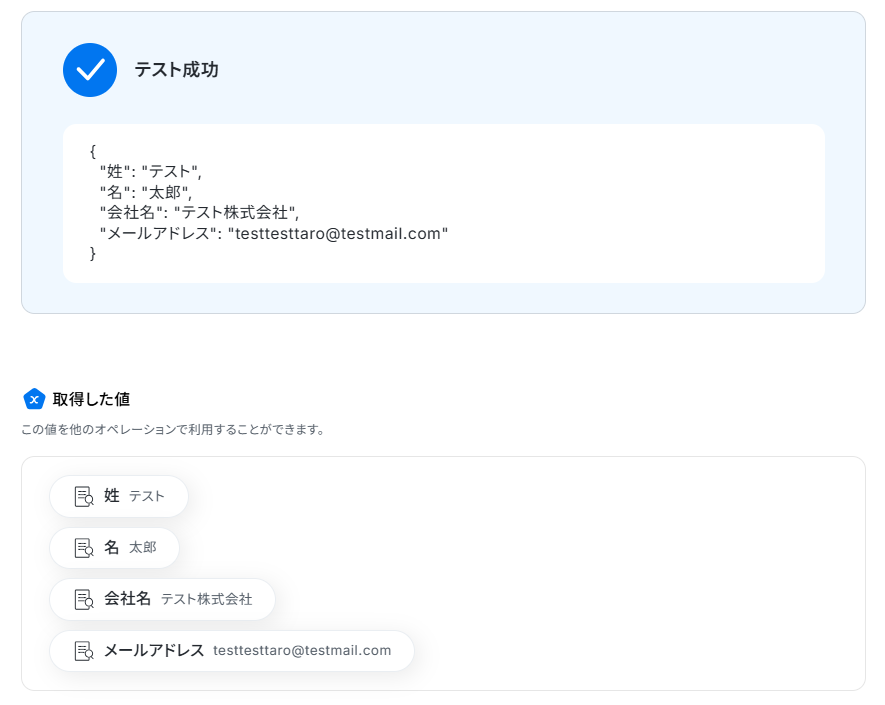This screenshot has height=705, width=885.
Task: Click the JSON line with テスト株式会社
Action: click(199, 212)
